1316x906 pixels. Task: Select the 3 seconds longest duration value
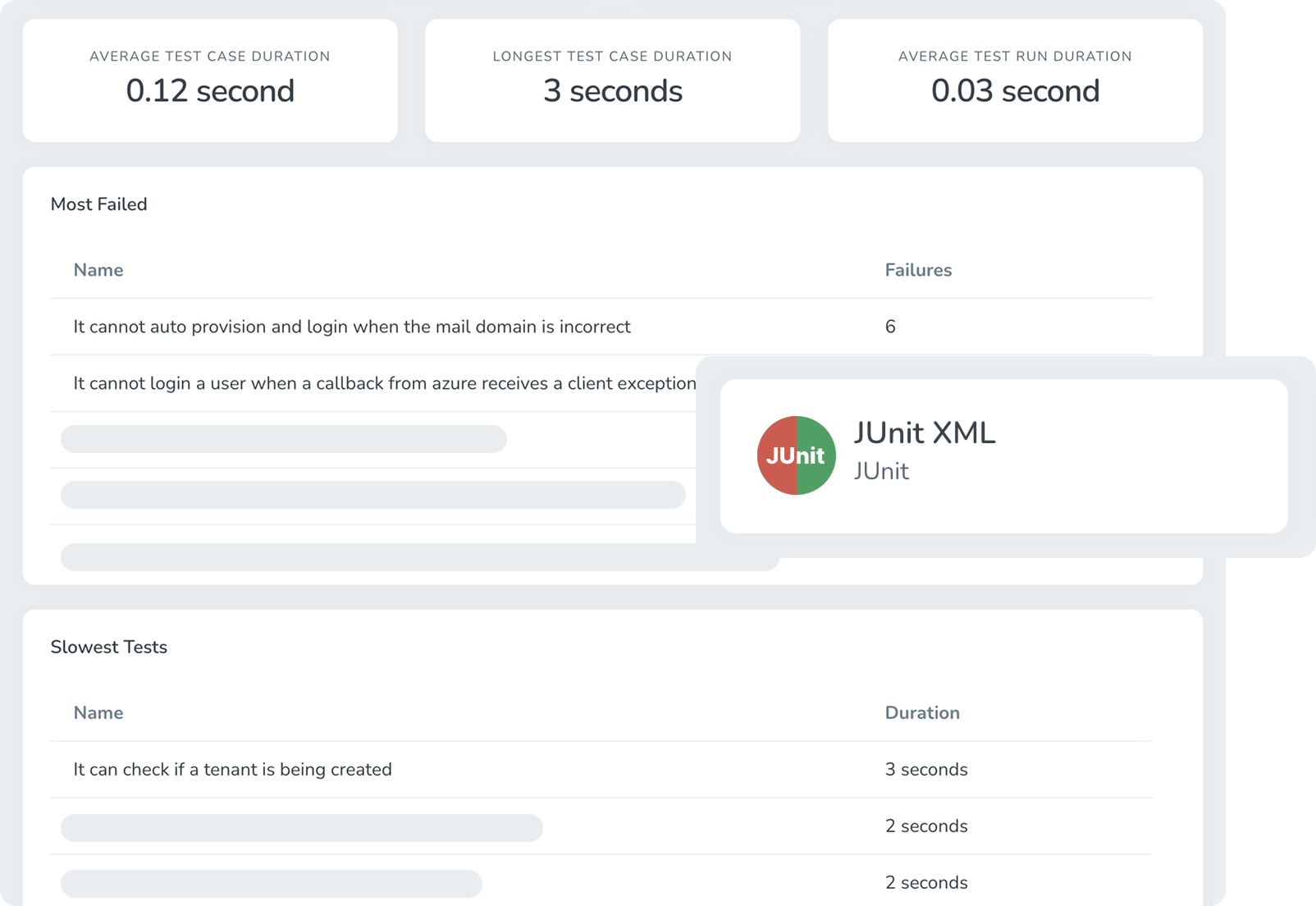[613, 91]
